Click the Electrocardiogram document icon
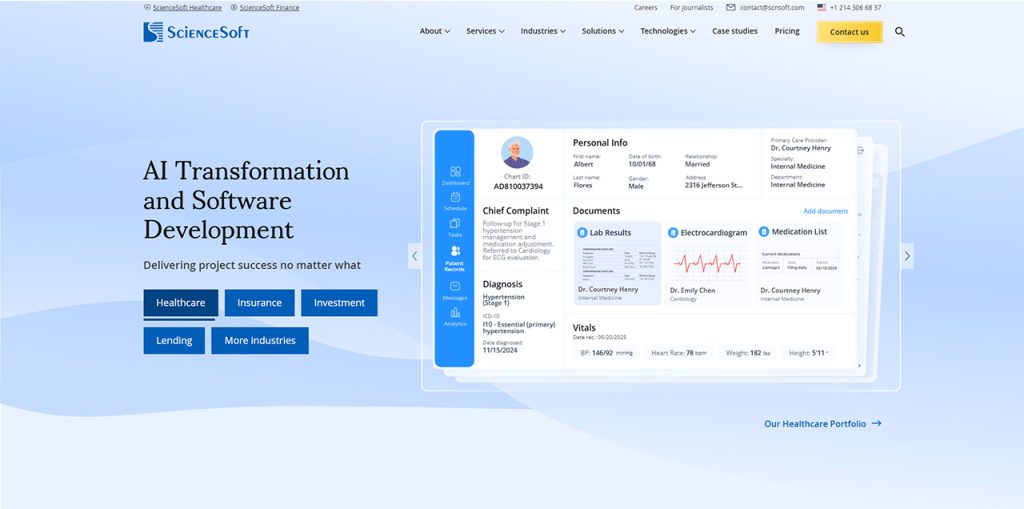This screenshot has height=509, width=1024. [x=673, y=233]
